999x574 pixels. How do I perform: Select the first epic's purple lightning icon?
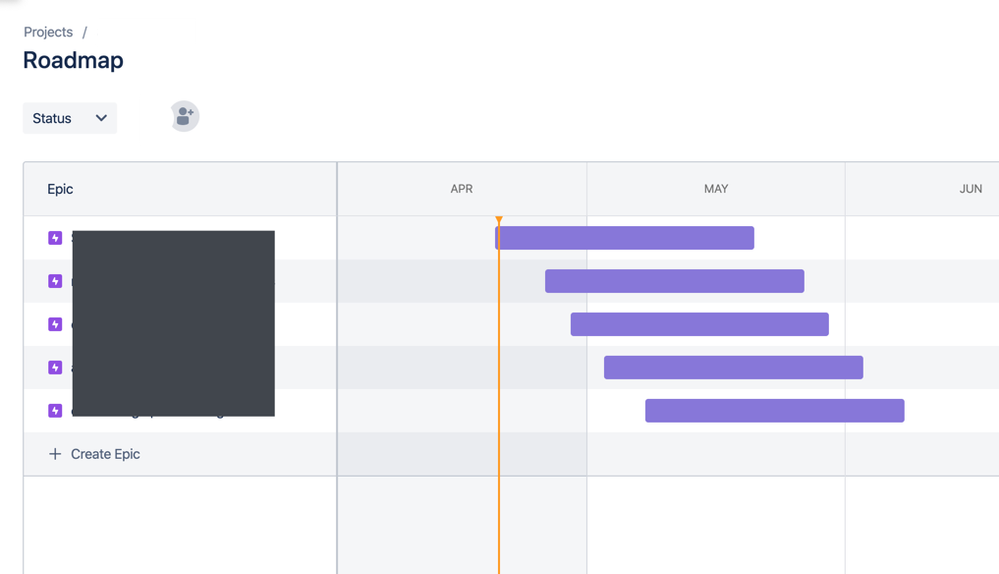55,238
